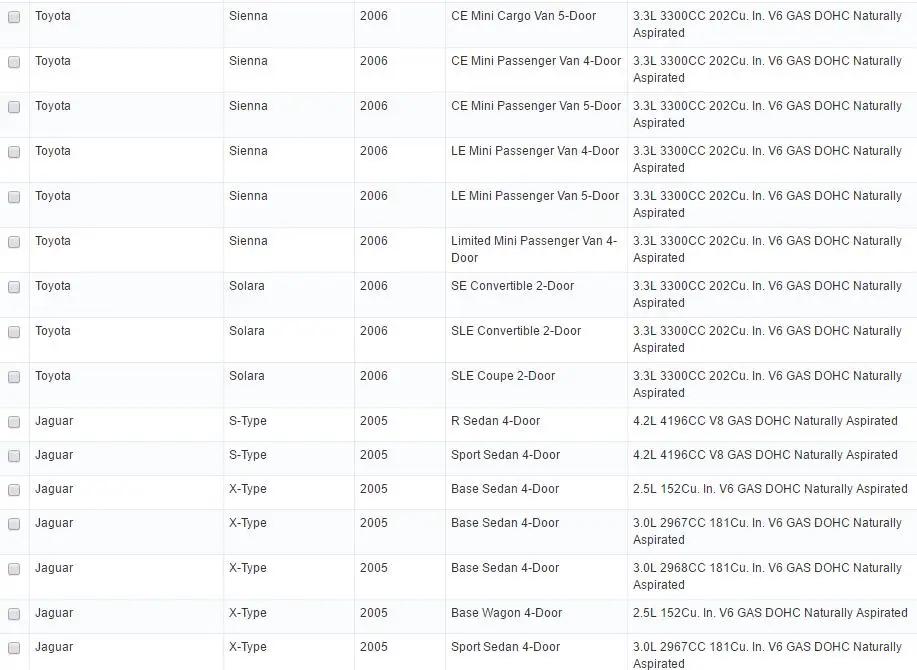Check the box for Sienna LE Mini Passenger Van 5-Door
917x670 pixels.
click(x=14, y=197)
